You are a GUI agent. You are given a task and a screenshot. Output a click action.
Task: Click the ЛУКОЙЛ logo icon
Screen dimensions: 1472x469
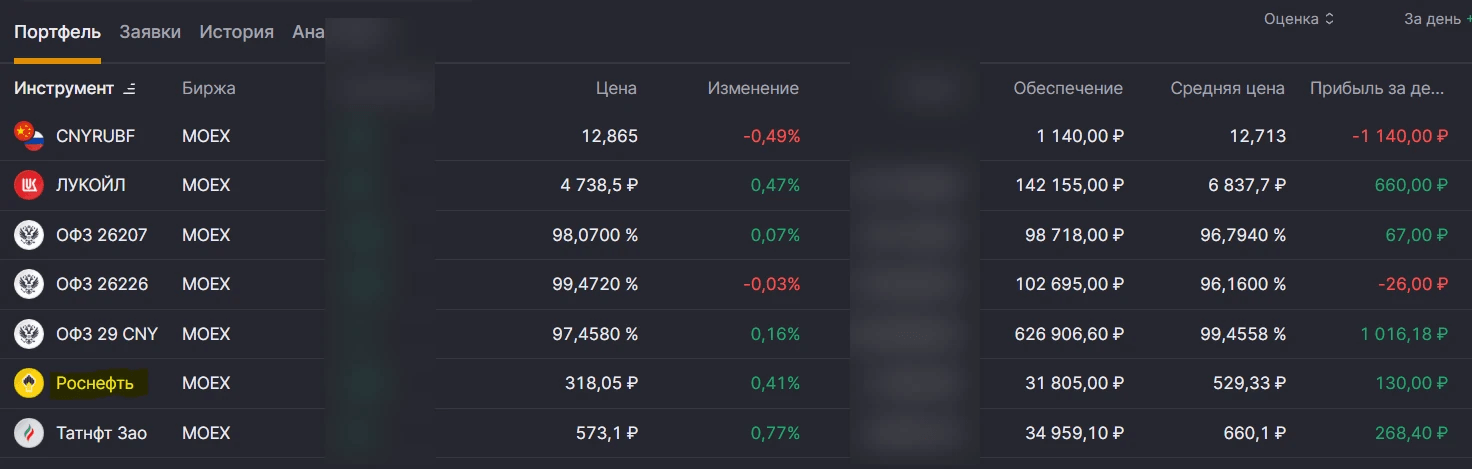(29, 185)
